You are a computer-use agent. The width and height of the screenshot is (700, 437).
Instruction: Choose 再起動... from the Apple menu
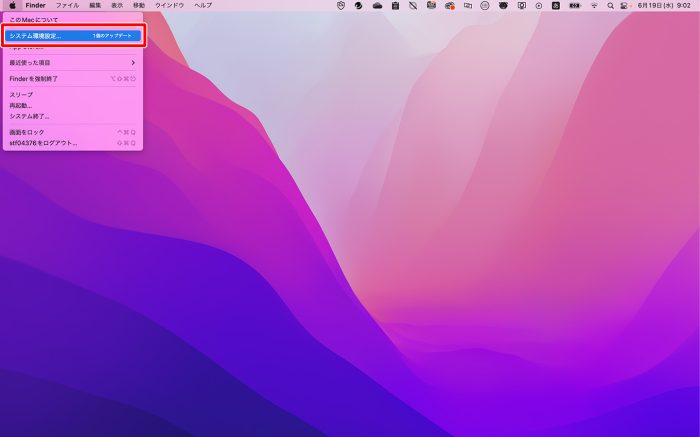coord(21,105)
